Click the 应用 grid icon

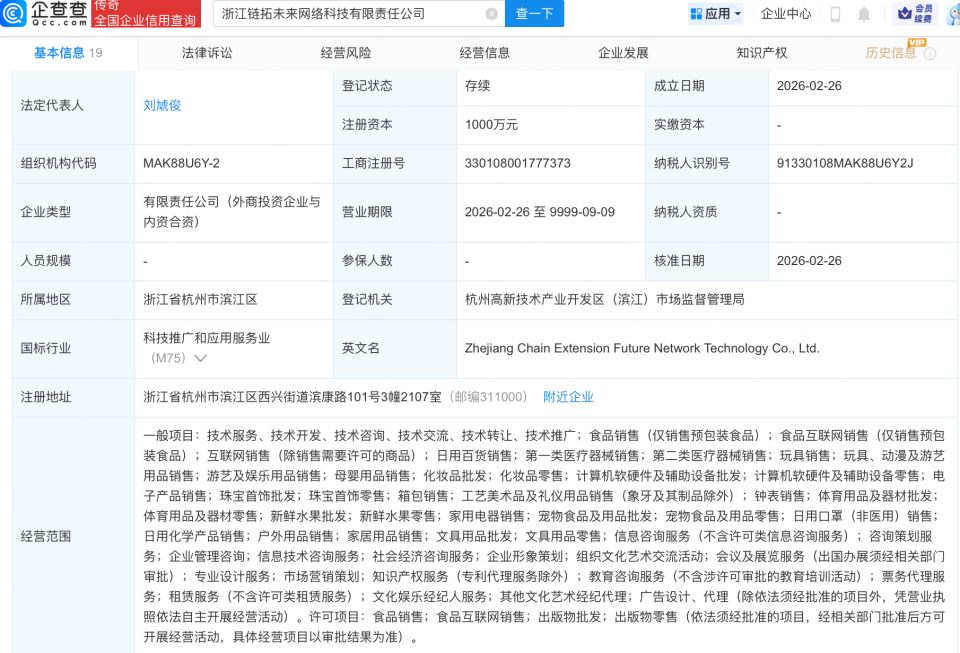click(696, 13)
